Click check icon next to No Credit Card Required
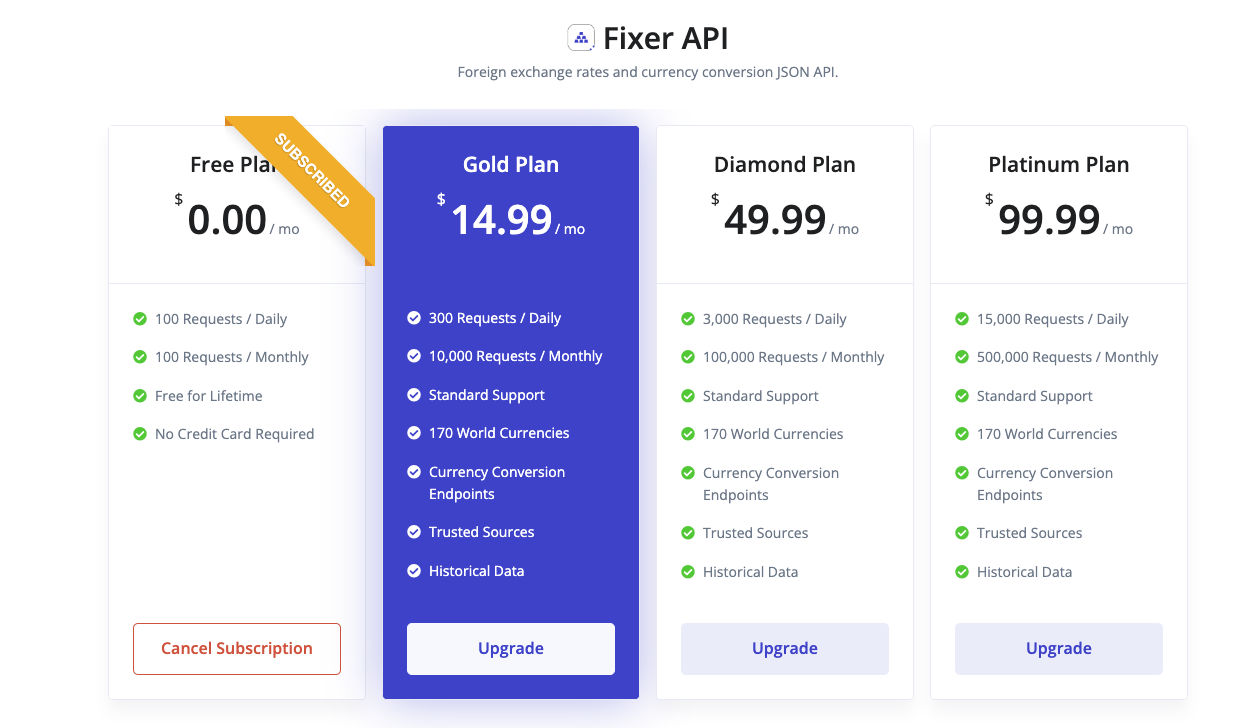 (140, 434)
